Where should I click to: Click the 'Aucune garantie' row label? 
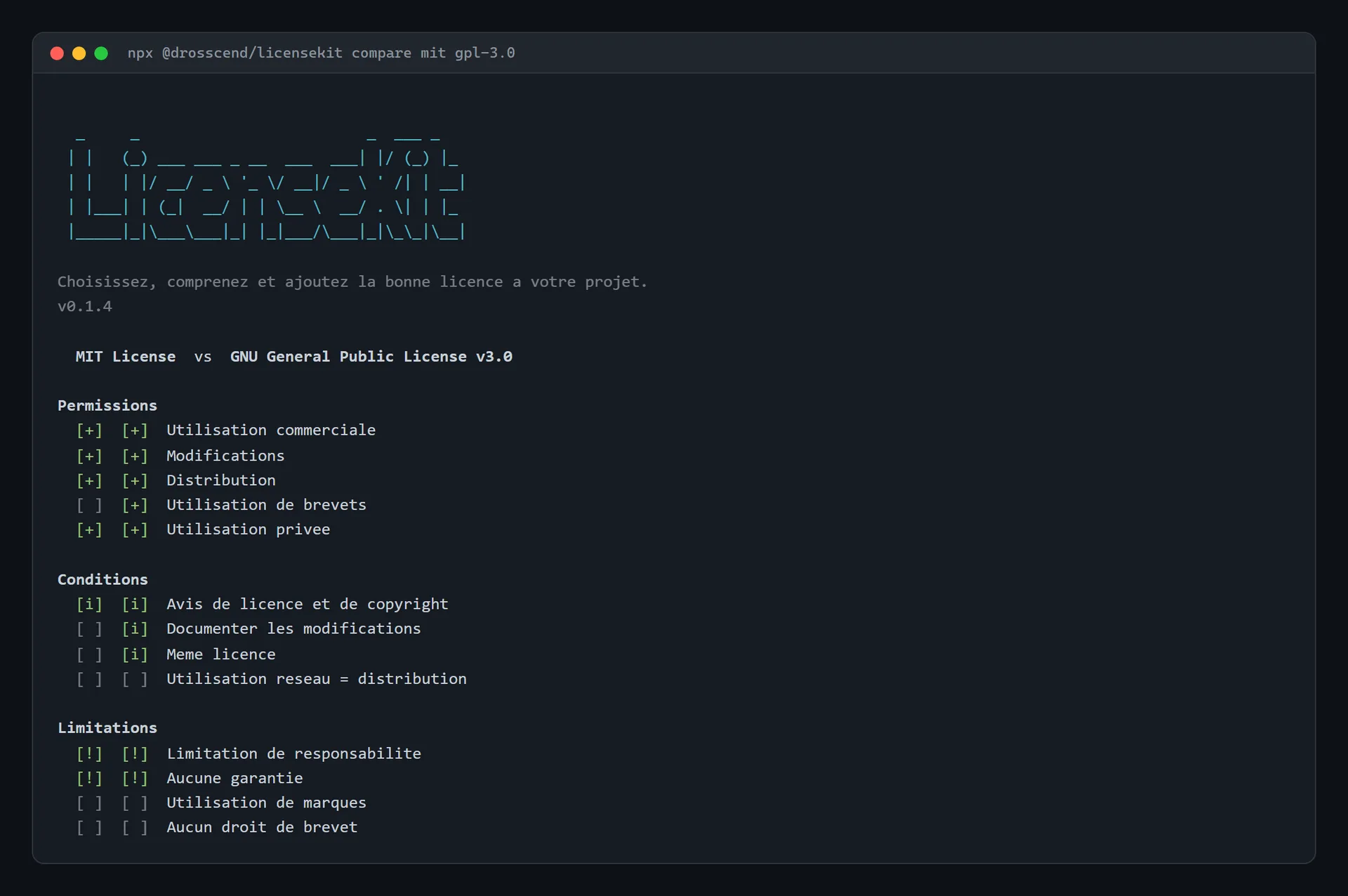click(234, 778)
